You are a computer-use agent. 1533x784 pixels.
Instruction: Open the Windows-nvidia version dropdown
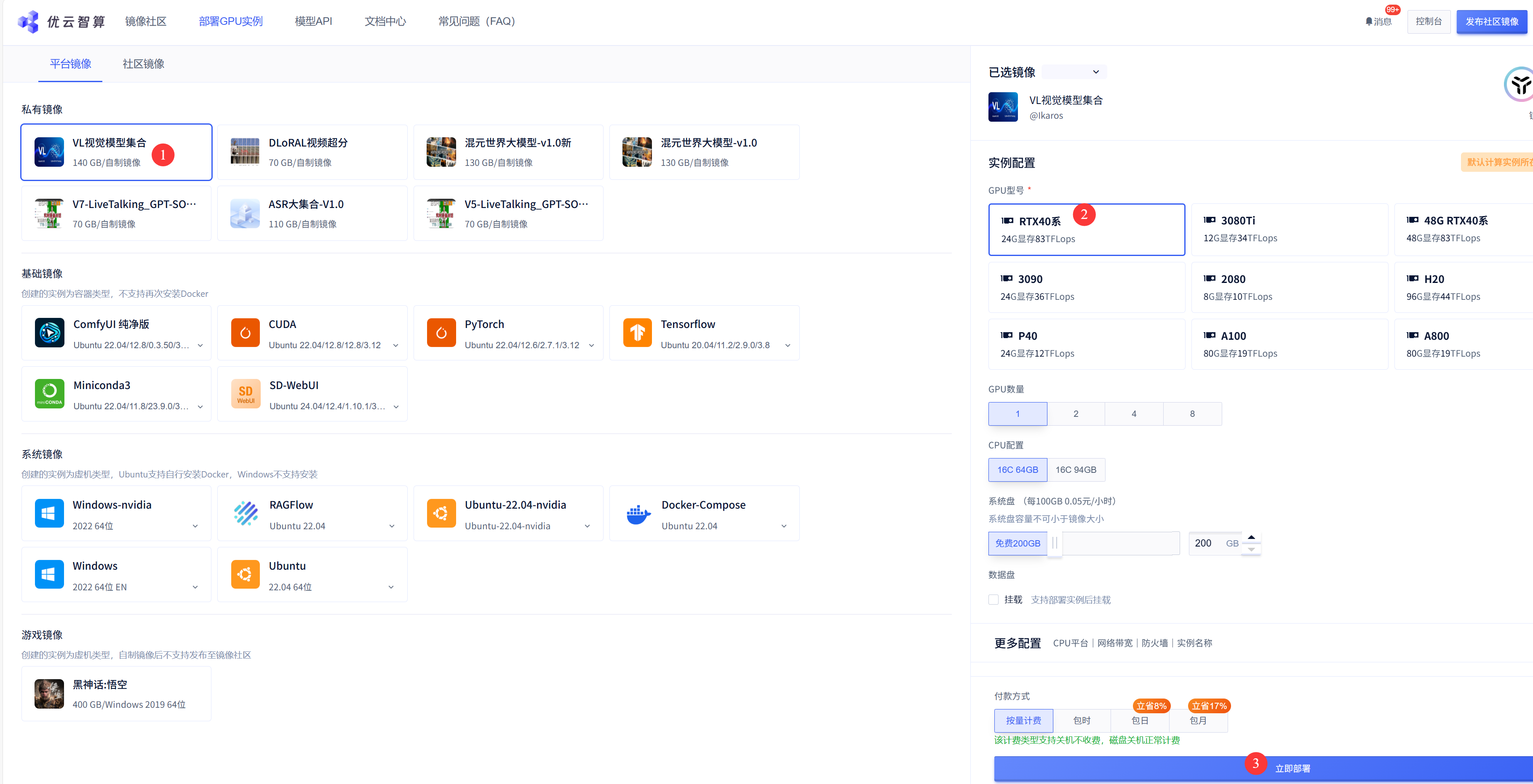click(x=195, y=526)
